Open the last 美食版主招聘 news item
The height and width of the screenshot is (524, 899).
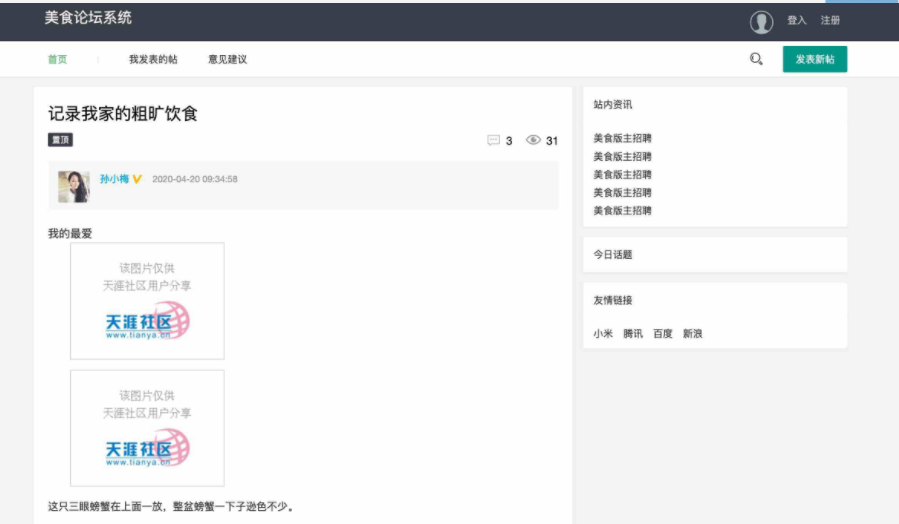coord(623,210)
